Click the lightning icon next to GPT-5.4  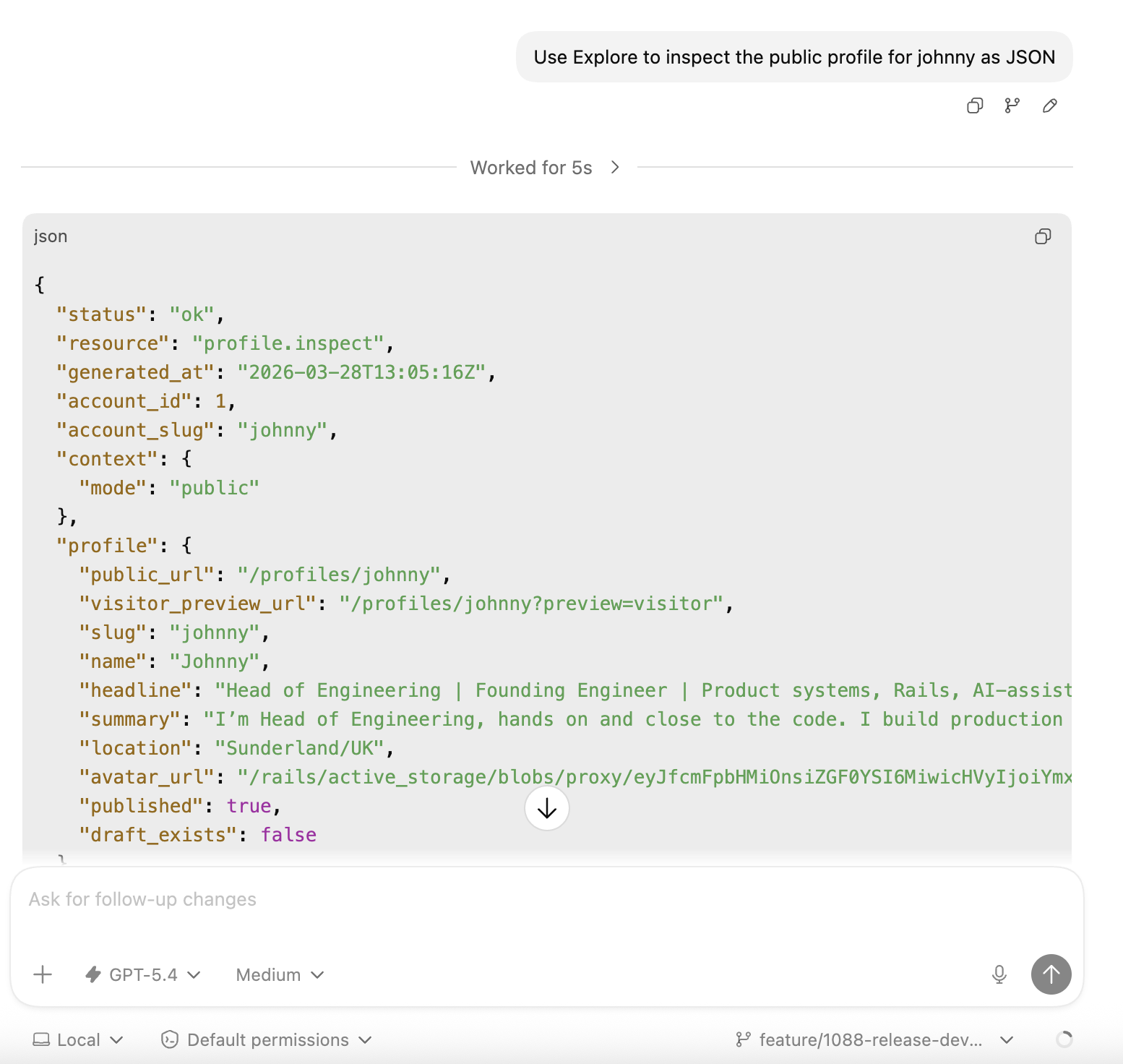(x=93, y=974)
